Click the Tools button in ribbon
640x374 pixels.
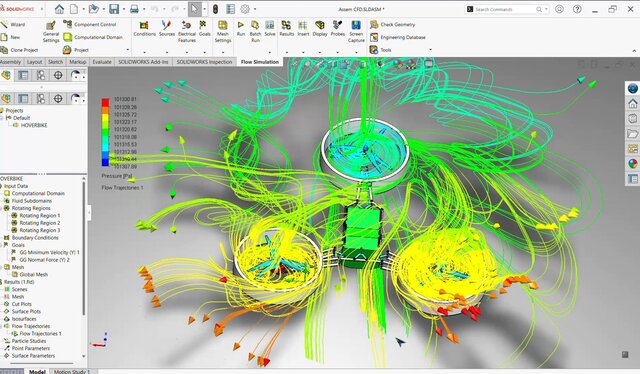[381, 50]
